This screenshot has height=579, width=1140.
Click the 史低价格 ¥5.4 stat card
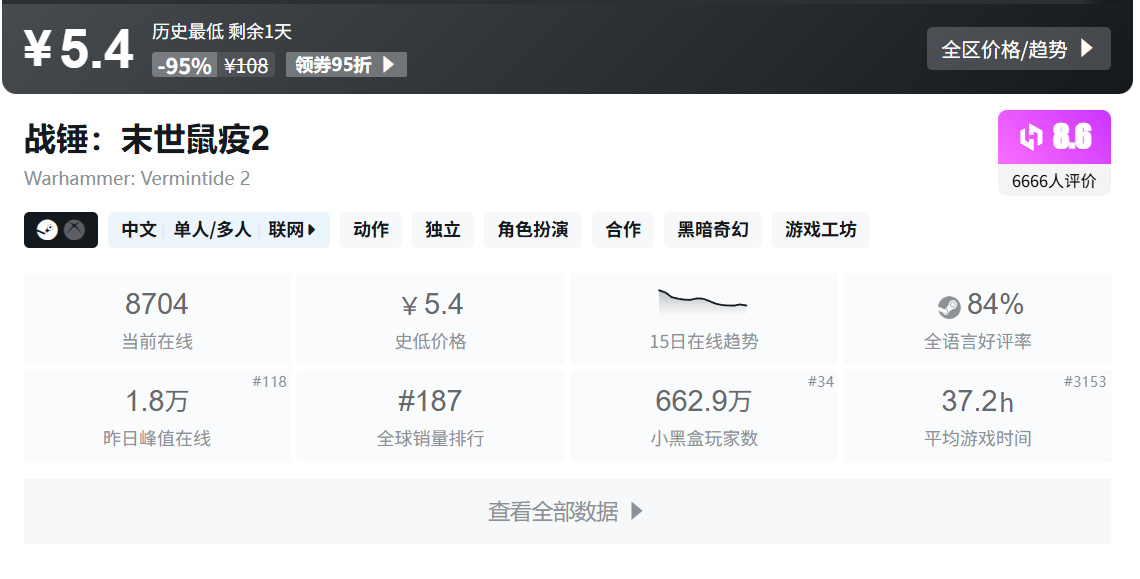tap(430, 319)
